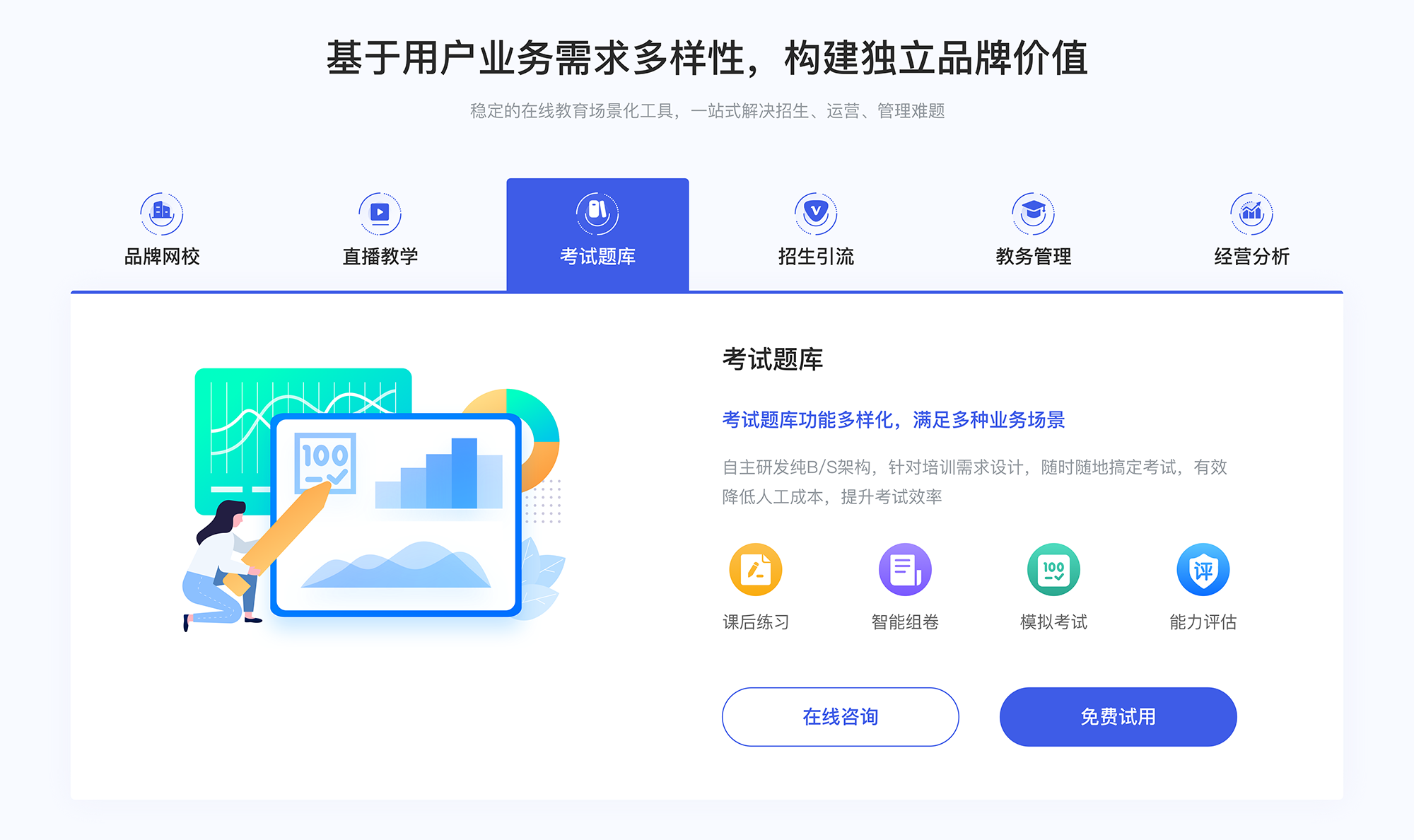Click the 模拟考试 feature icon
The height and width of the screenshot is (840, 1414).
click(1051, 575)
